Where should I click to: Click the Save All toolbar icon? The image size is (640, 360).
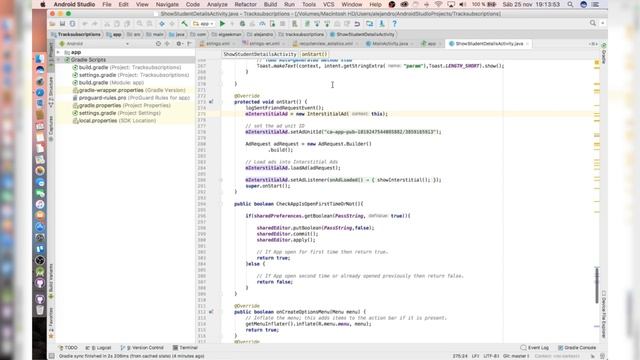click(x=62, y=24)
